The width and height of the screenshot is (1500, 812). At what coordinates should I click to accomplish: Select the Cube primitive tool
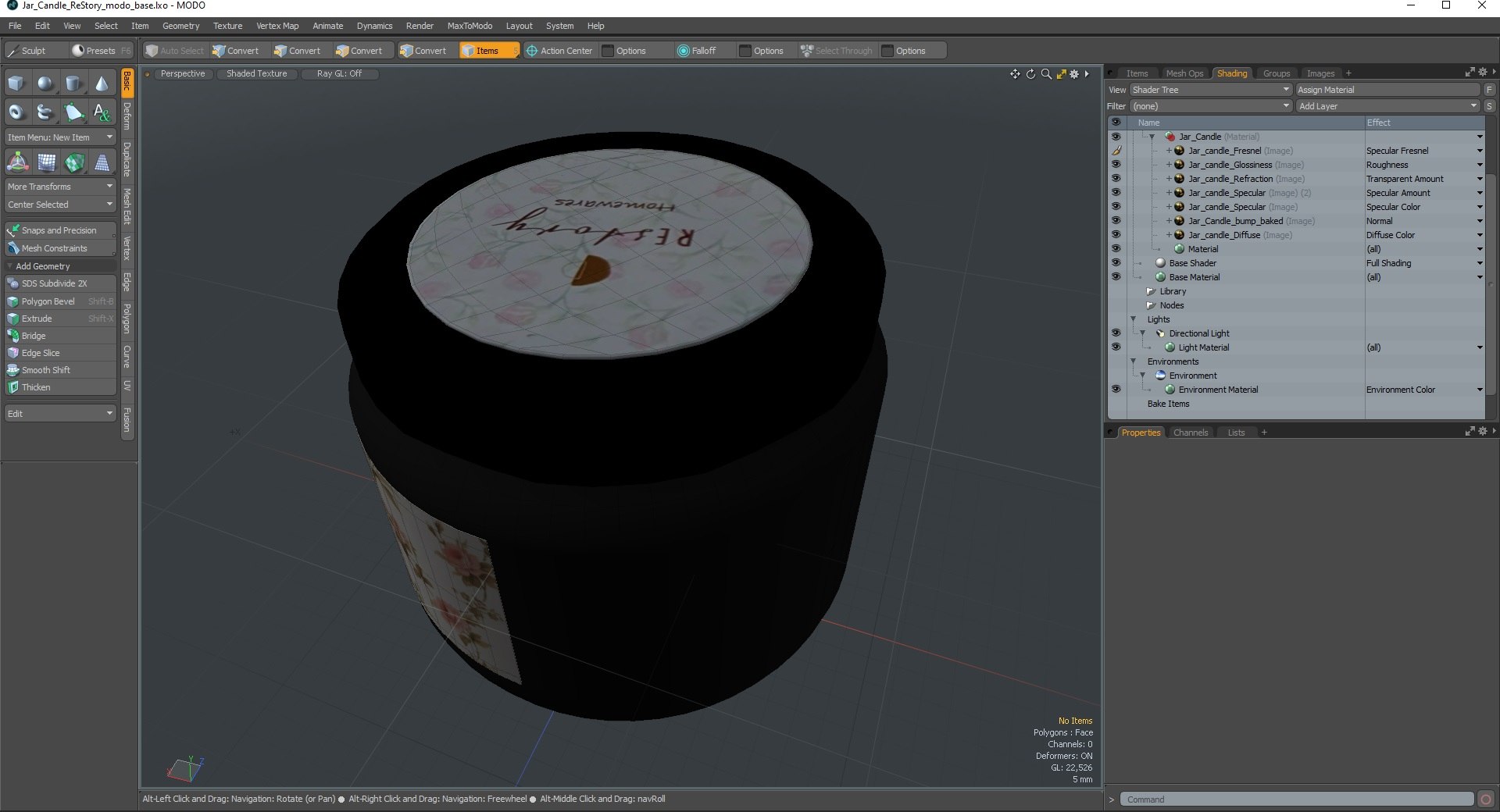[16, 84]
